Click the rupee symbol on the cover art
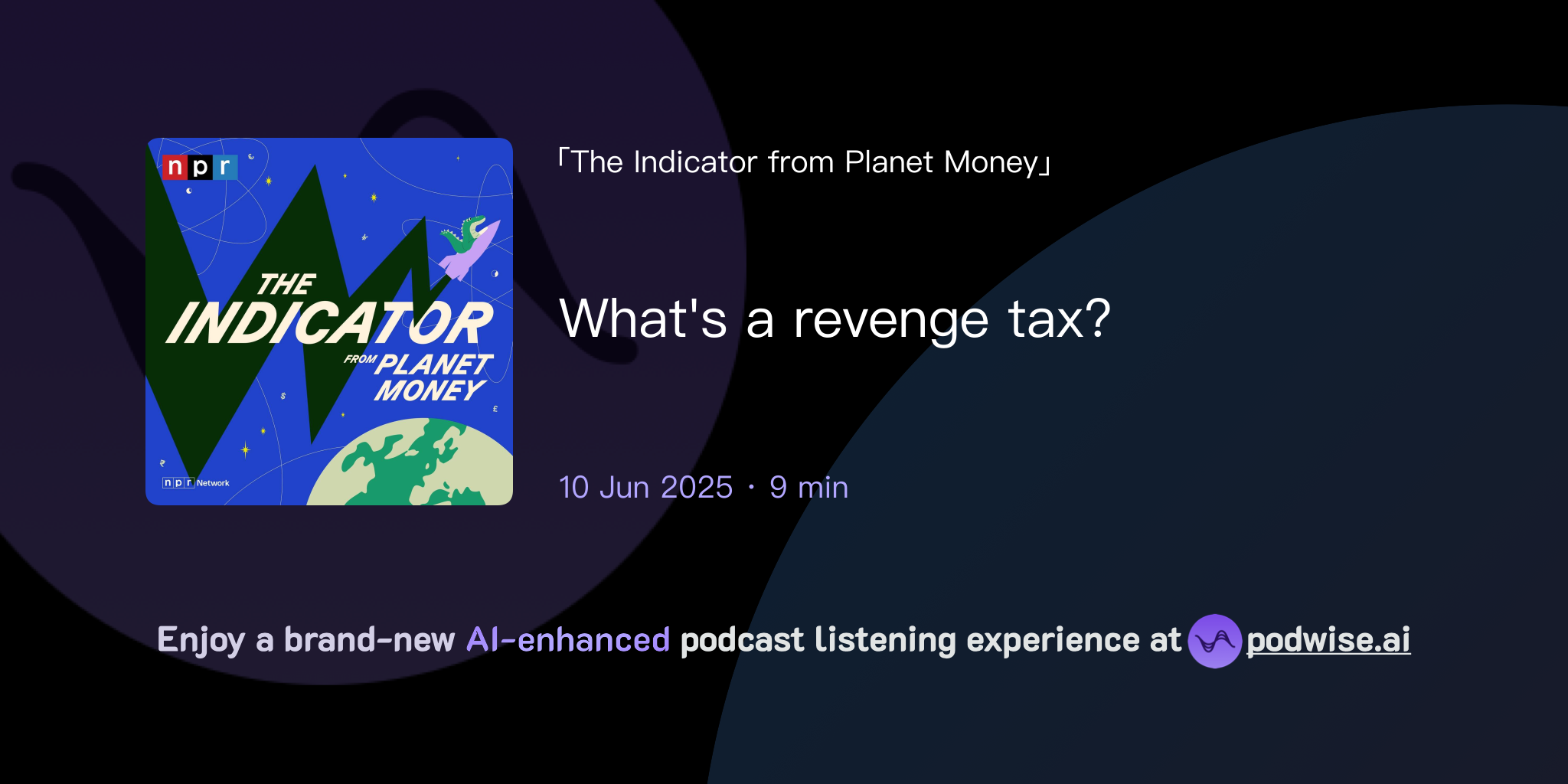This screenshot has height=784, width=1568. [x=162, y=462]
